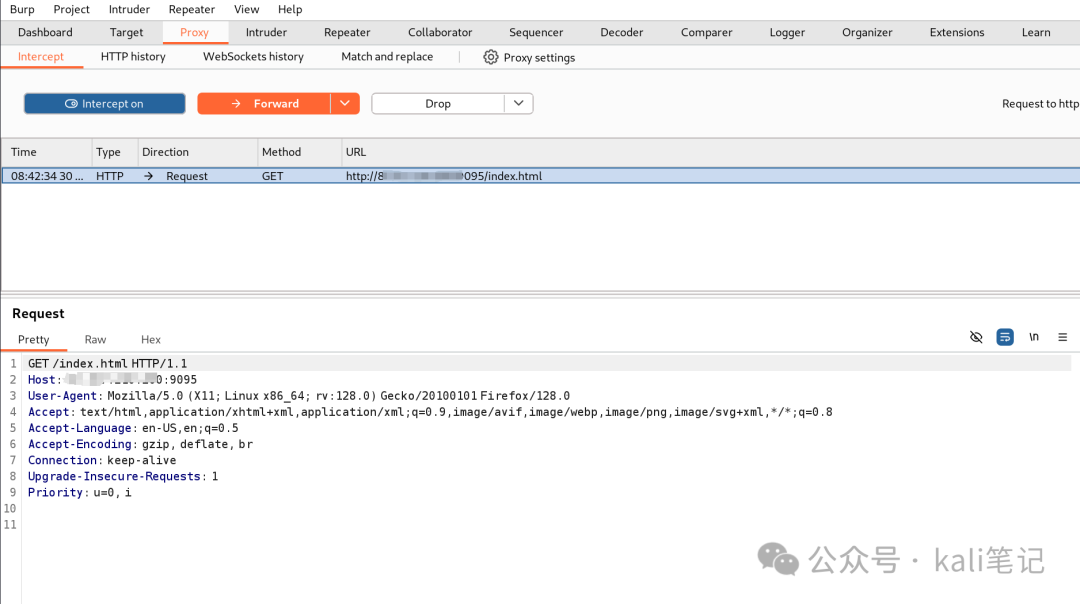This screenshot has height=604, width=1080.
Task: Switch to the Extensions tab
Action: coord(957,32)
